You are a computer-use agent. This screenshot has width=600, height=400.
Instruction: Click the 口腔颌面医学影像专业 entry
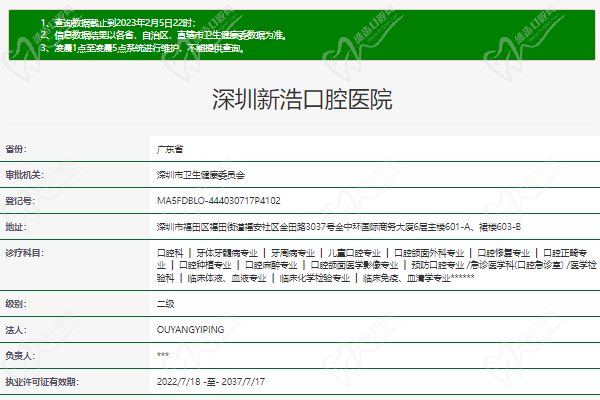(x=354, y=265)
